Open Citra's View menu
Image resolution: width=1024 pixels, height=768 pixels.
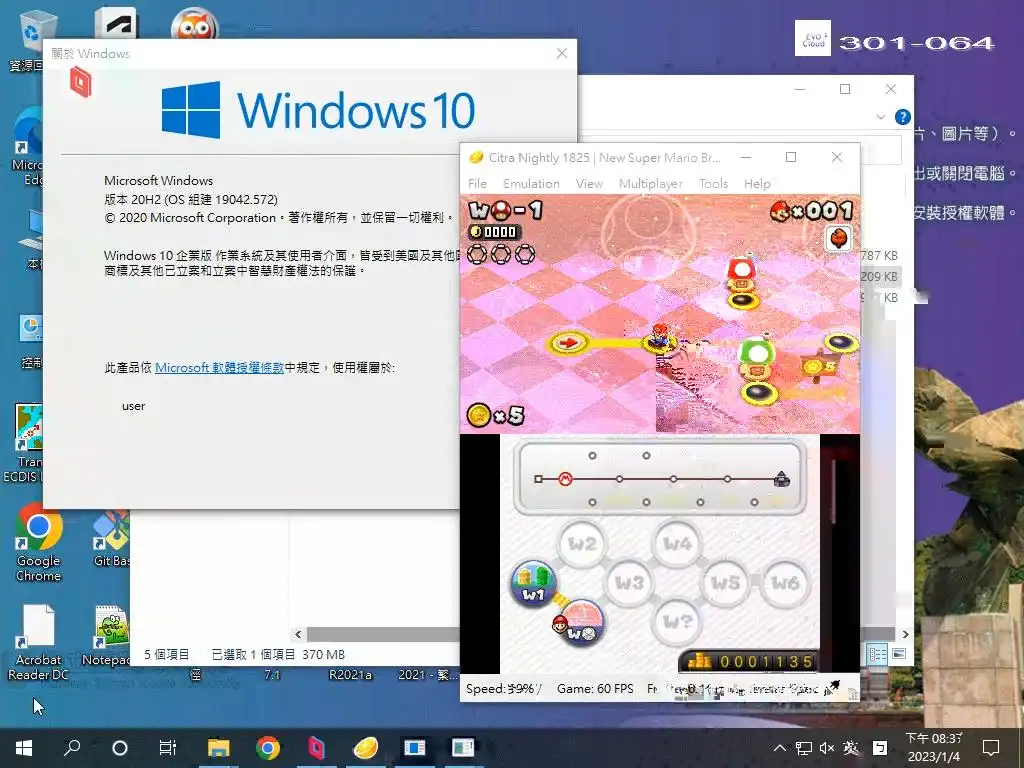pos(589,184)
